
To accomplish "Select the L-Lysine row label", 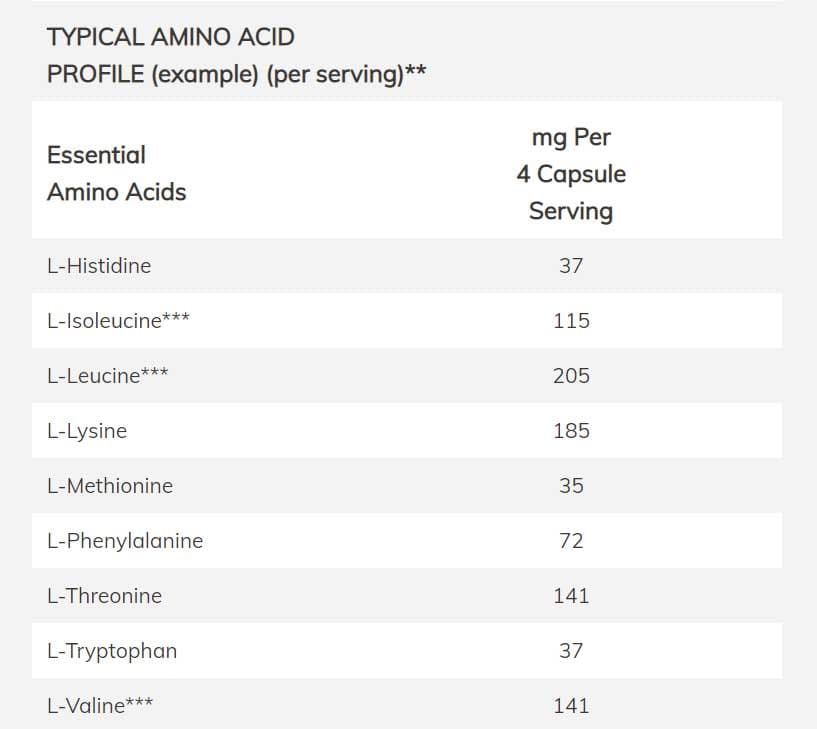I will click(x=87, y=431).
